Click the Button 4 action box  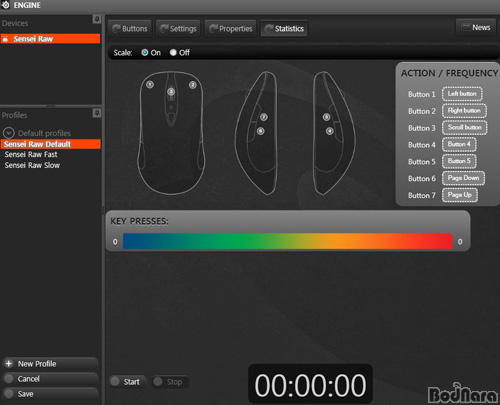459,144
